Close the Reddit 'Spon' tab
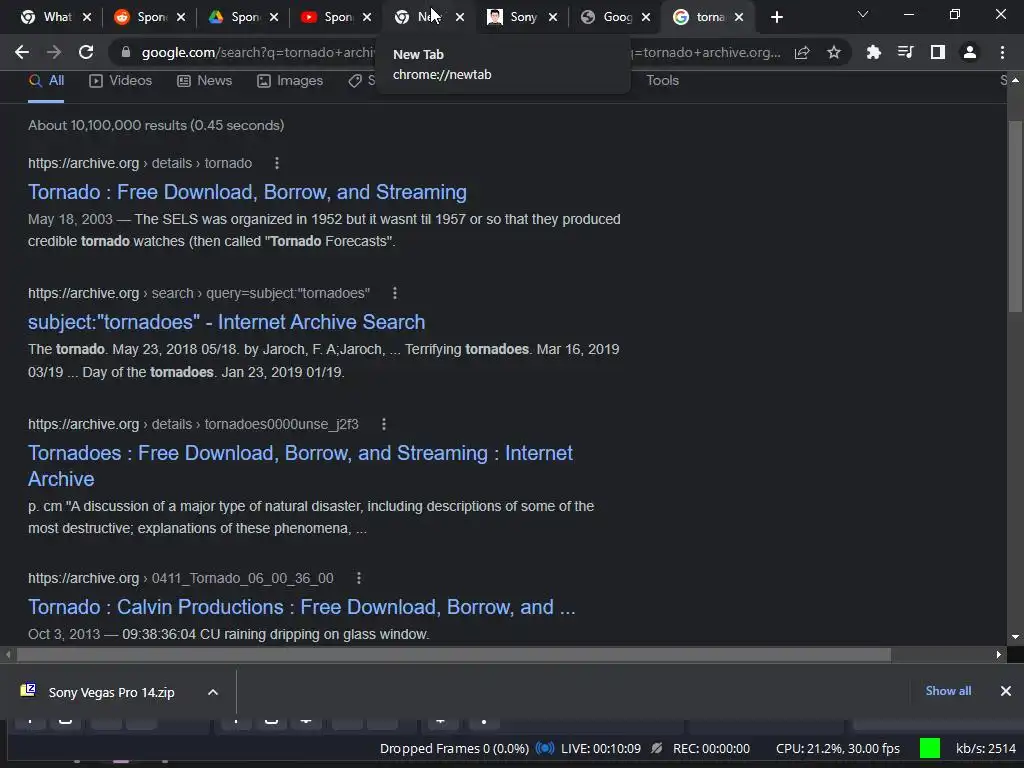The height and width of the screenshot is (768, 1024). [181, 17]
